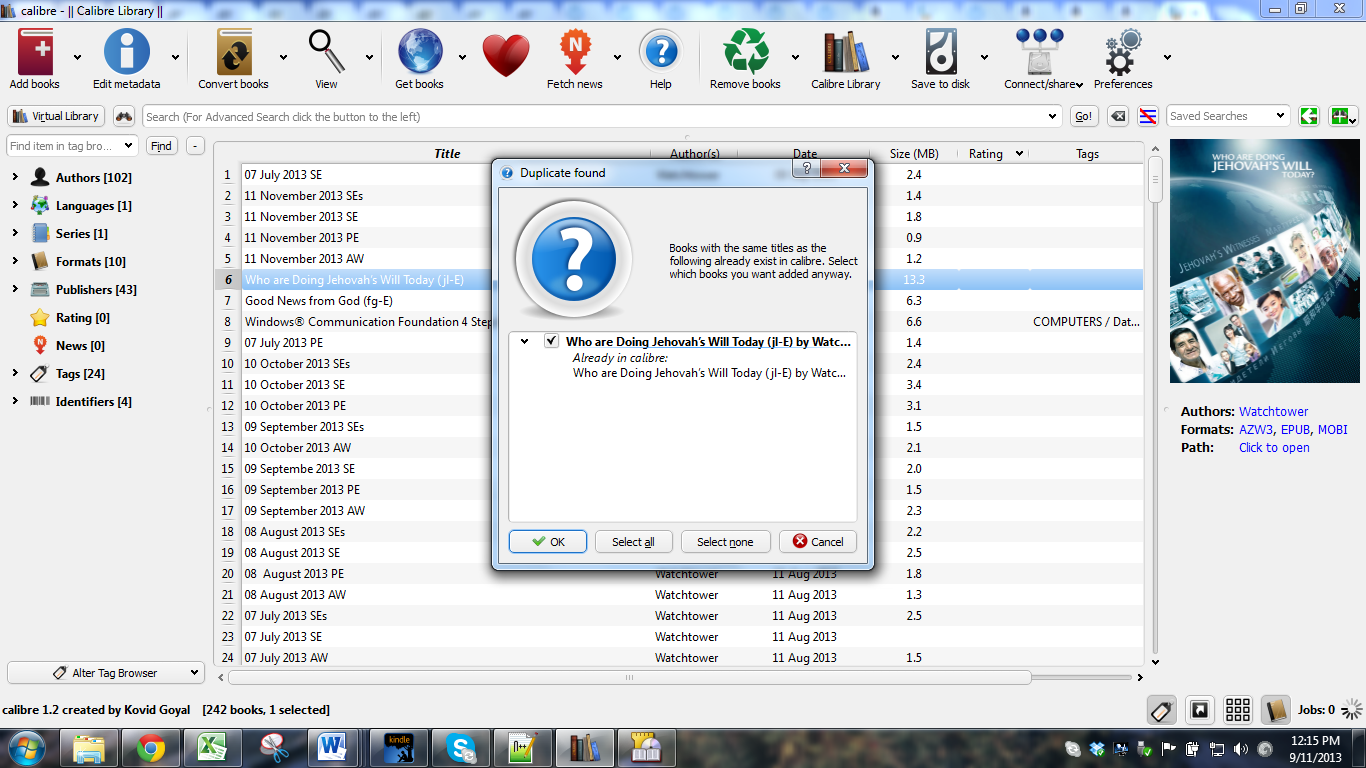Open the Watchtower author link
Viewport: 1366px width, 768px height.
tap(1273, 412)
